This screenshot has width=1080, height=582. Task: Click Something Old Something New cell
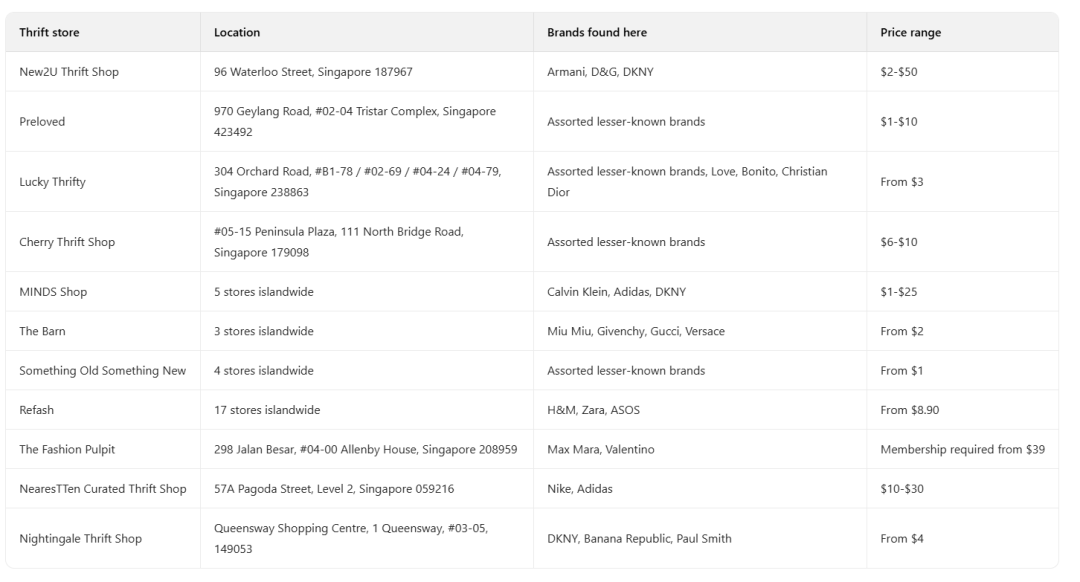tap(102, 371)
